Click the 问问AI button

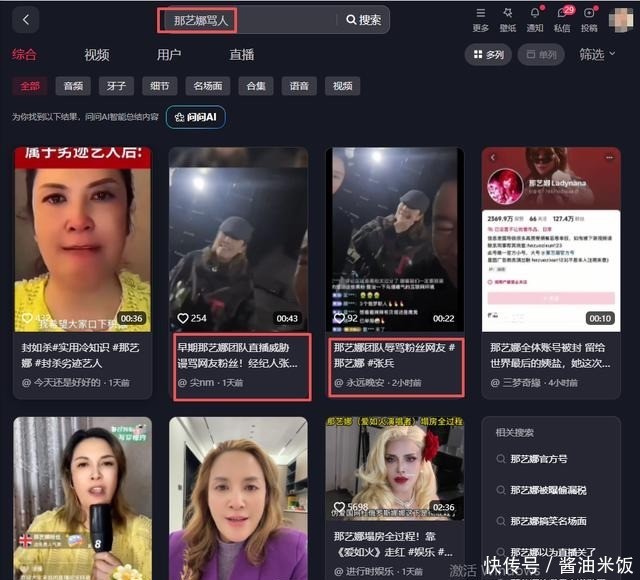[196, 117]
